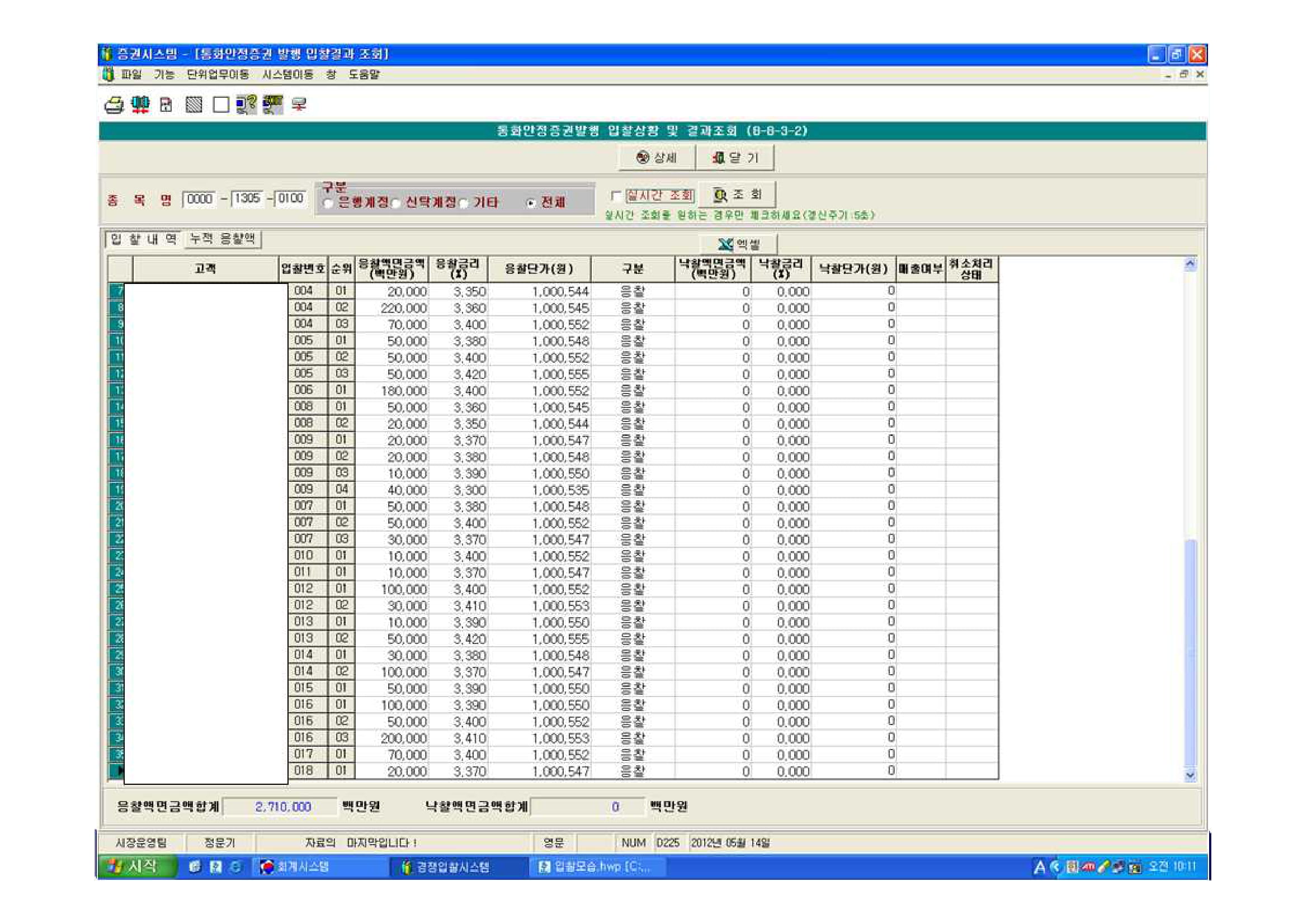The width and height of the screenshot is (1307, 924).
Task: Click the computer with question mark icon
Action: click(247, 105)
